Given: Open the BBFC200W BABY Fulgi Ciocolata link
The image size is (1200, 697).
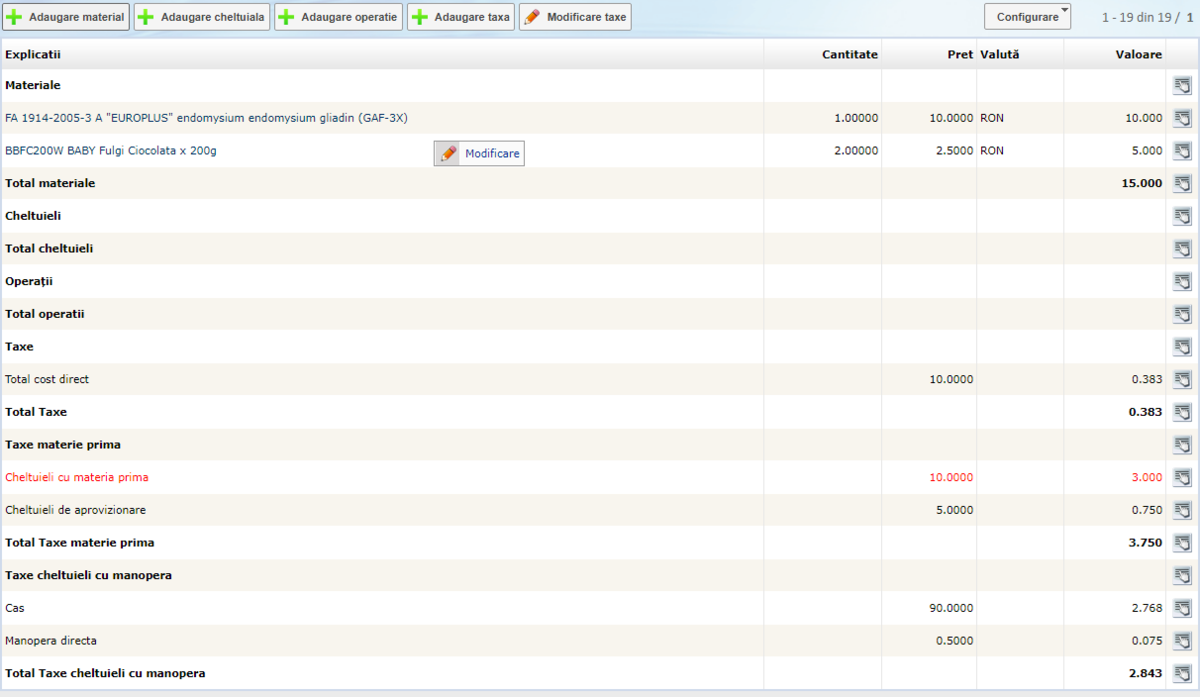Looking at the screenshot, I should pyautogui.click(x=111, y=151).
